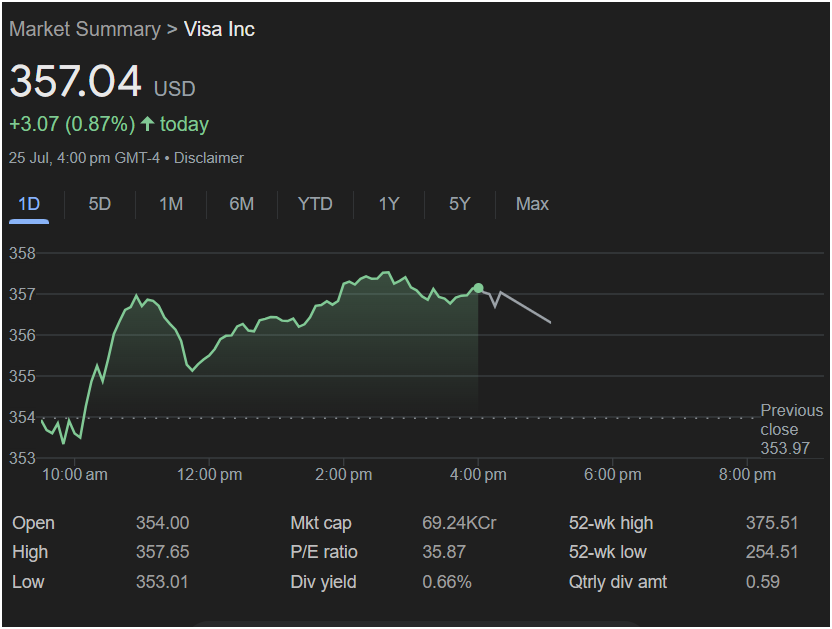Select the Max range tab
Screen dimensions: 832x629
point(532,204)
